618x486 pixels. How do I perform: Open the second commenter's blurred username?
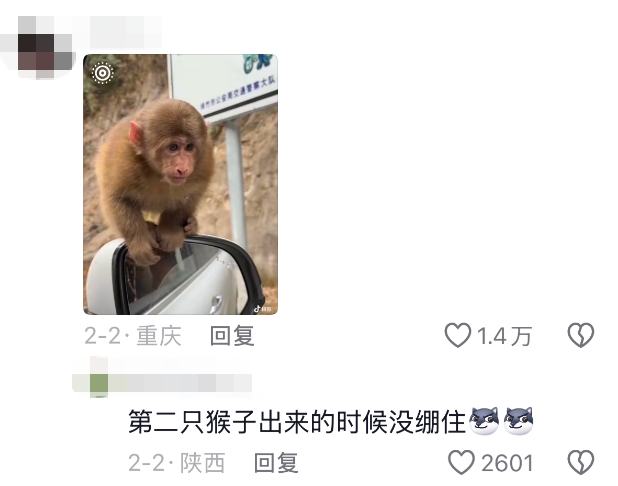click(x=180, y=383)
